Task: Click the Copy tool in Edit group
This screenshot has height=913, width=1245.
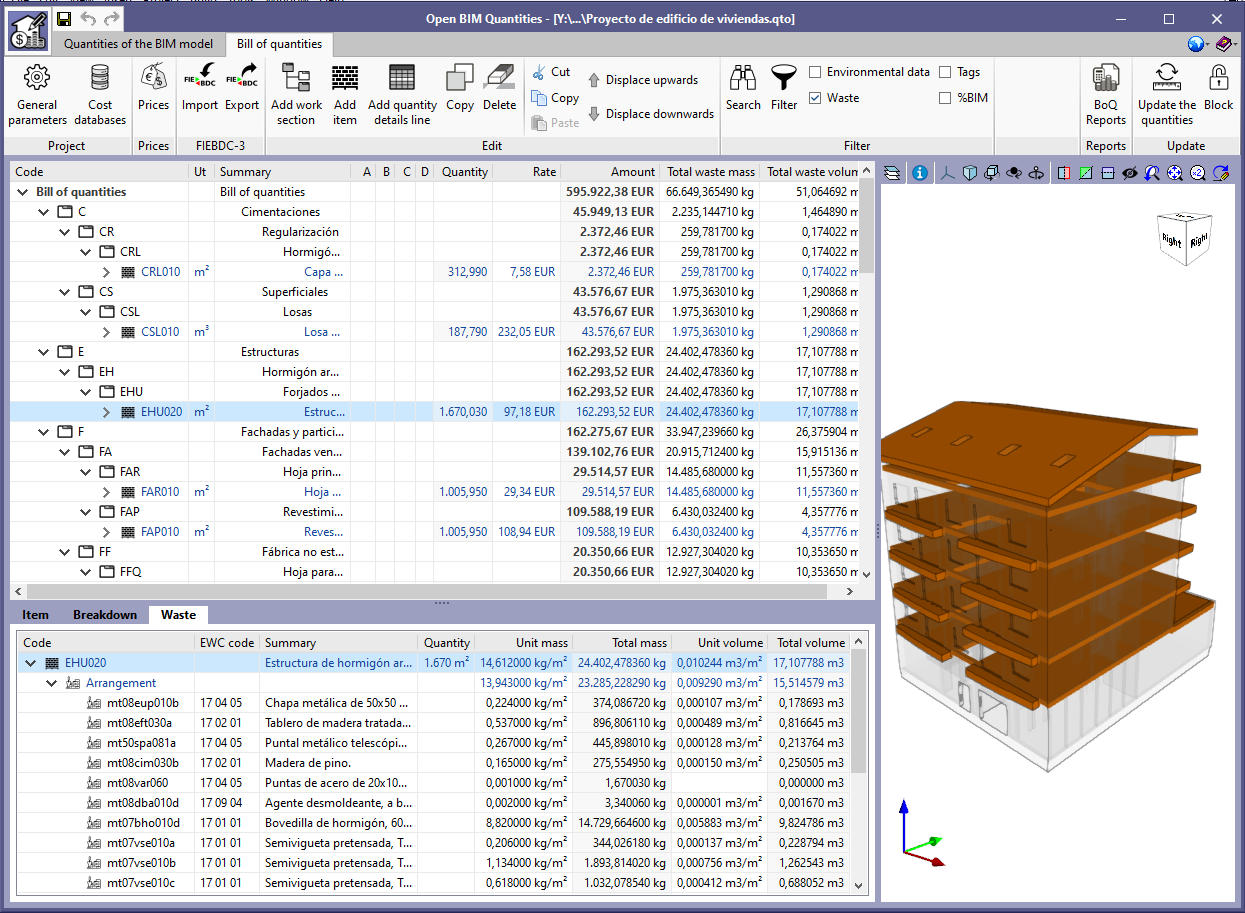Action: coord(460,88)
